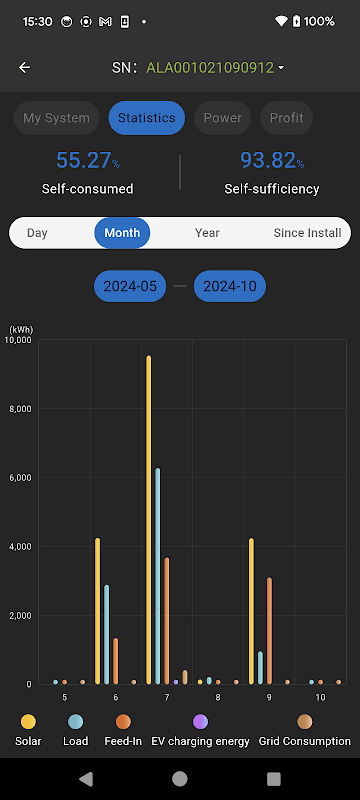Toggle EV charging energy purple legend dot
360x800 pixels.
[x=200, y=721]
